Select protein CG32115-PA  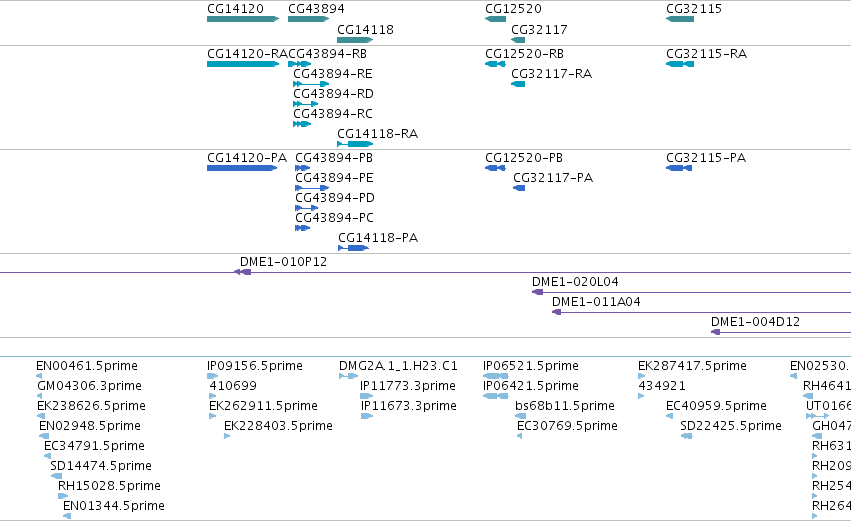(x=679, y=168)
